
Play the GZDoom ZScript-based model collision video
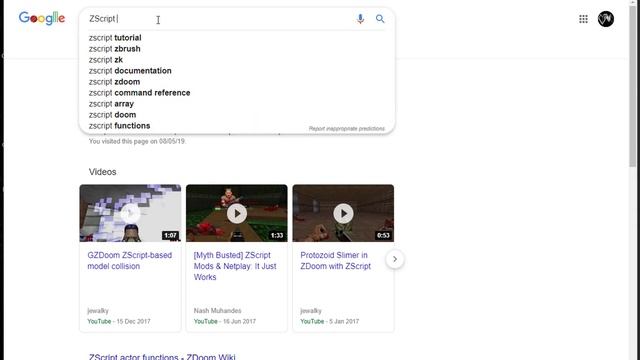130,213
